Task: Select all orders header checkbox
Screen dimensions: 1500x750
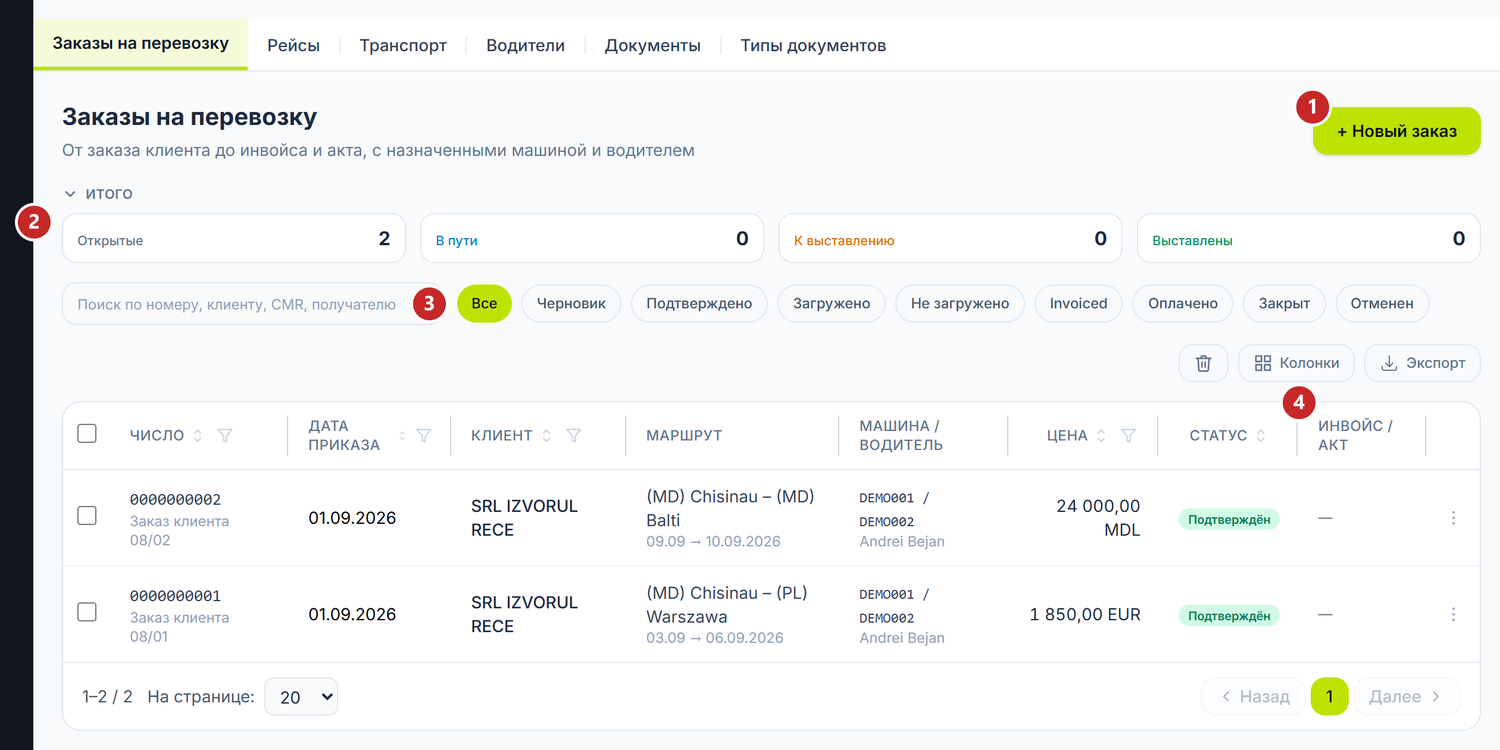Action: tap(87, 433)
